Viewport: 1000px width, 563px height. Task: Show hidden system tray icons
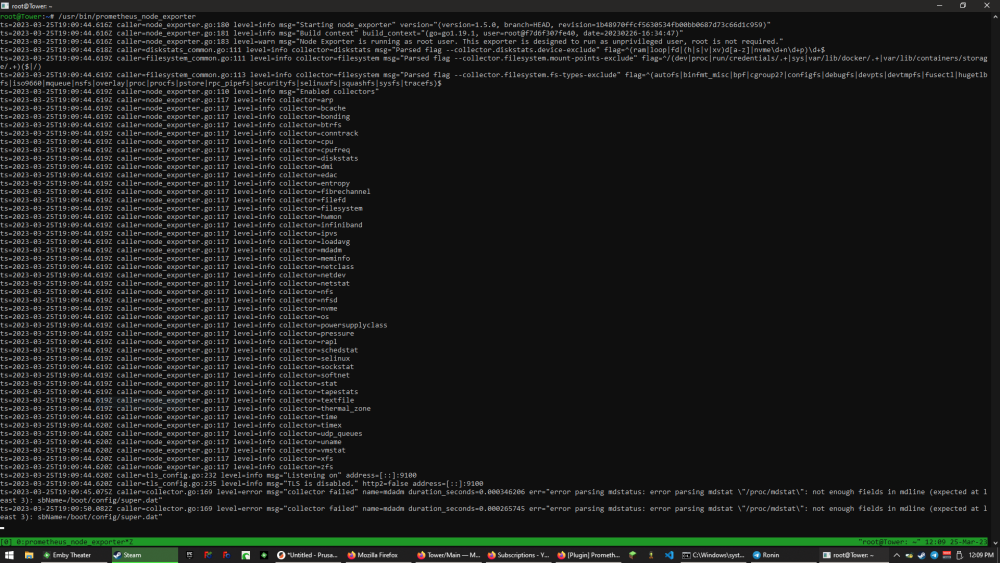897,555
